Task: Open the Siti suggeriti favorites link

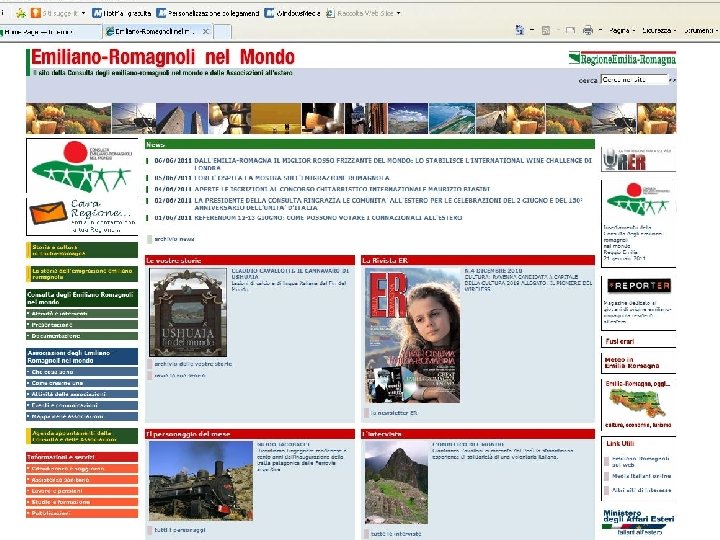Action: tap(58, 13)
